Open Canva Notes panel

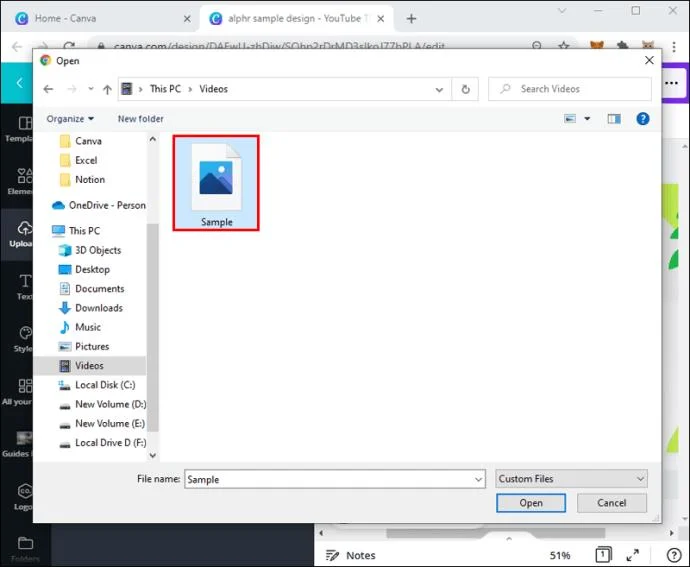350,556
